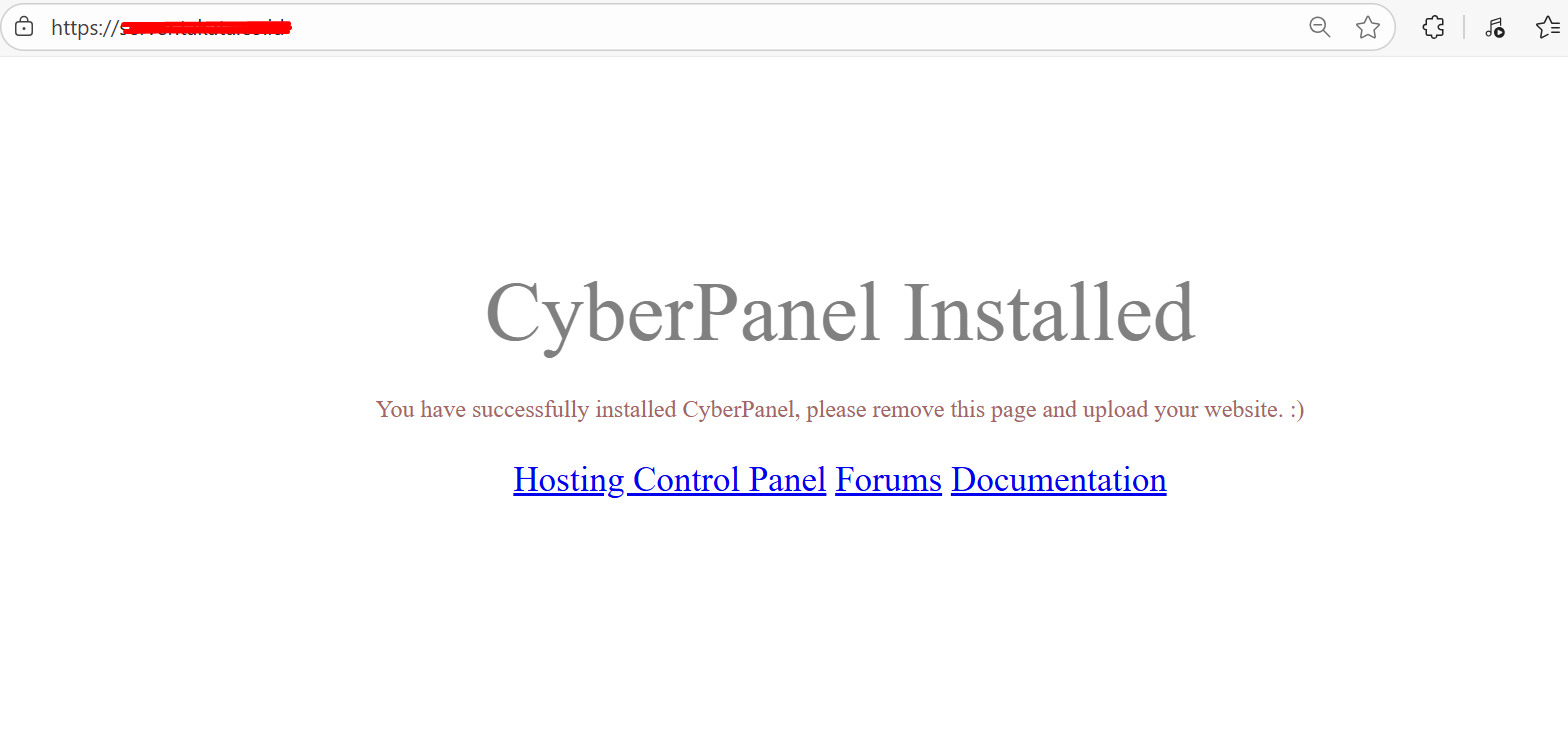Click the red-redacted domain in the URL
This screenshot has width=1568, height=742.
(205, 27)
